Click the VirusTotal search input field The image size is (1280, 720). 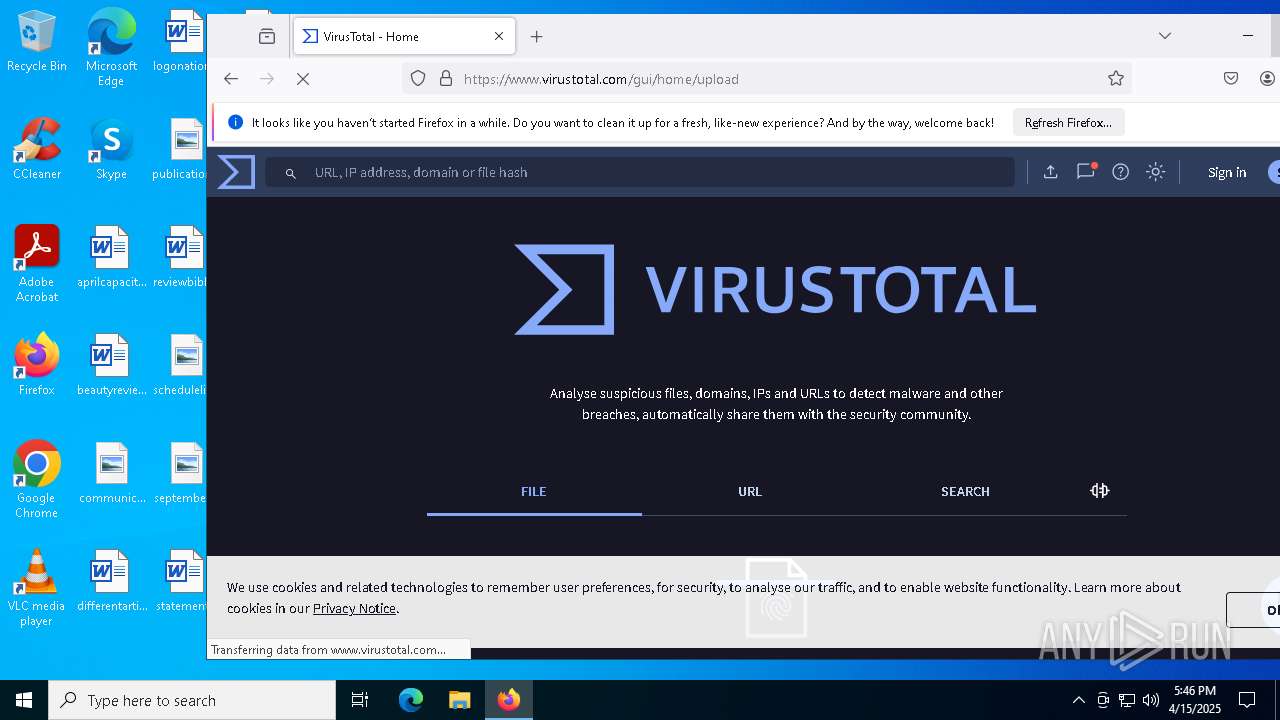pyautogui.click(x=640, y=172)
